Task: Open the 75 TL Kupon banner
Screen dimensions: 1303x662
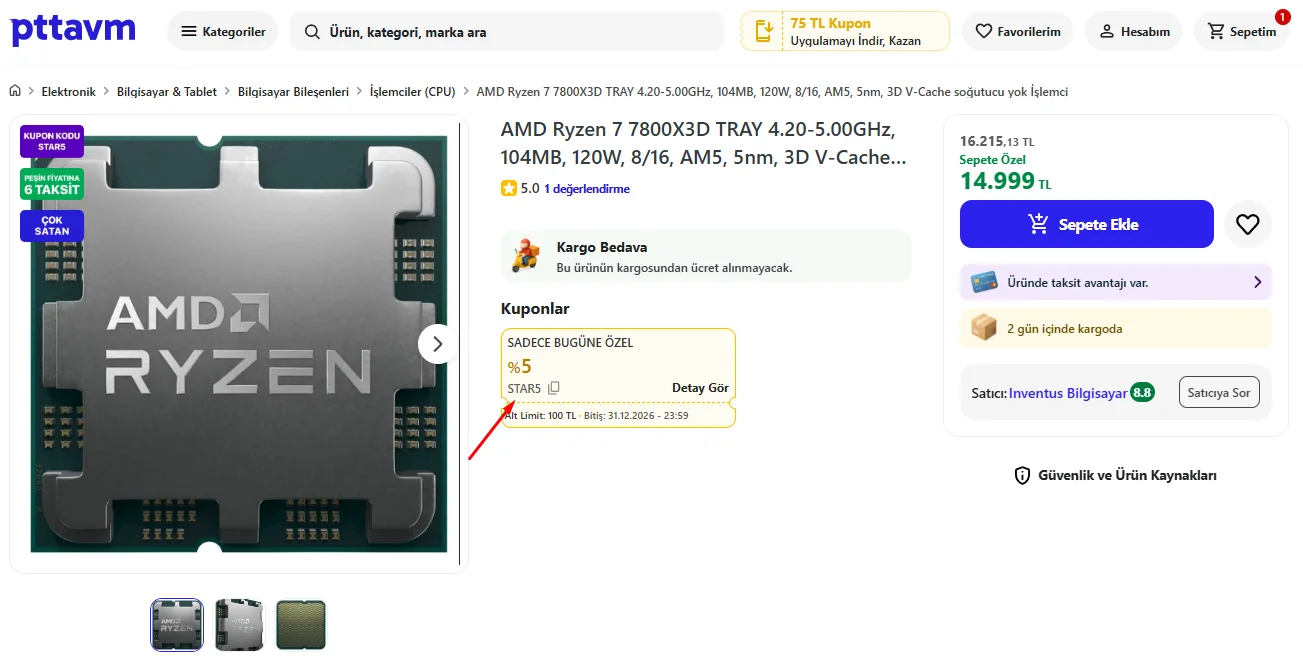Action: click(845, 31)
